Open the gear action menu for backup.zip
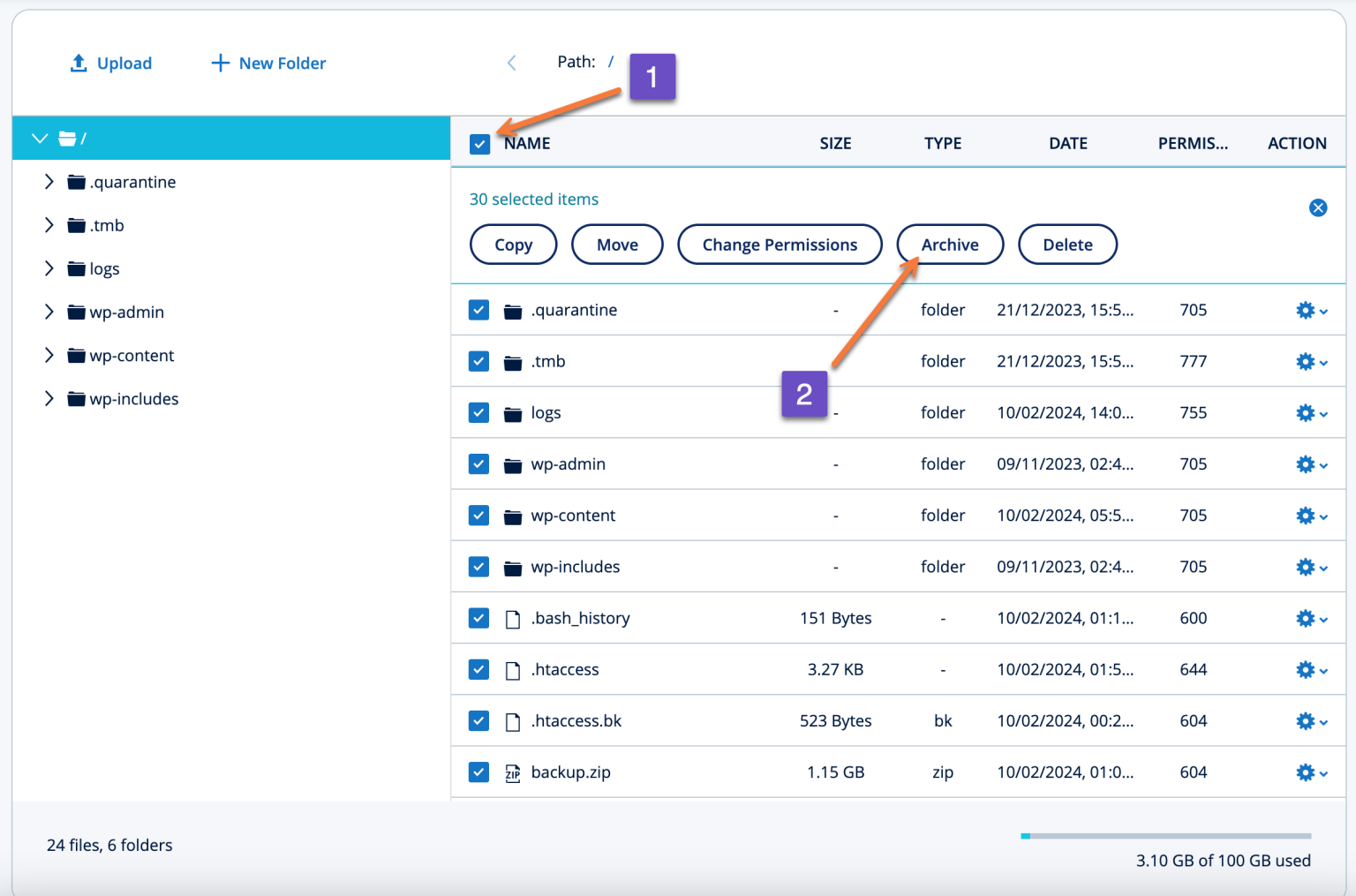Viewport: 1356px width, 896px height. click(1307, 772)
